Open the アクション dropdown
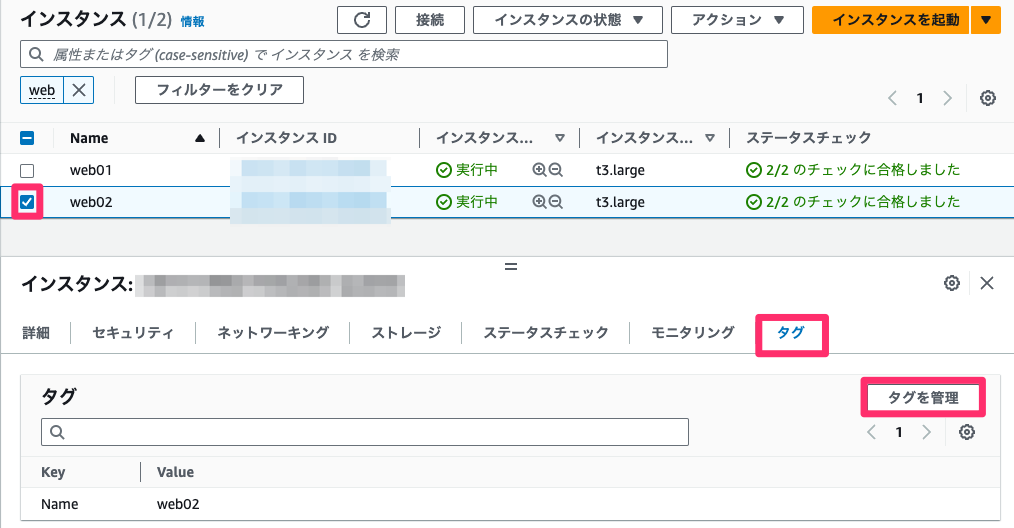Viewport: 1014px width, 528px height. pos(737,20)
